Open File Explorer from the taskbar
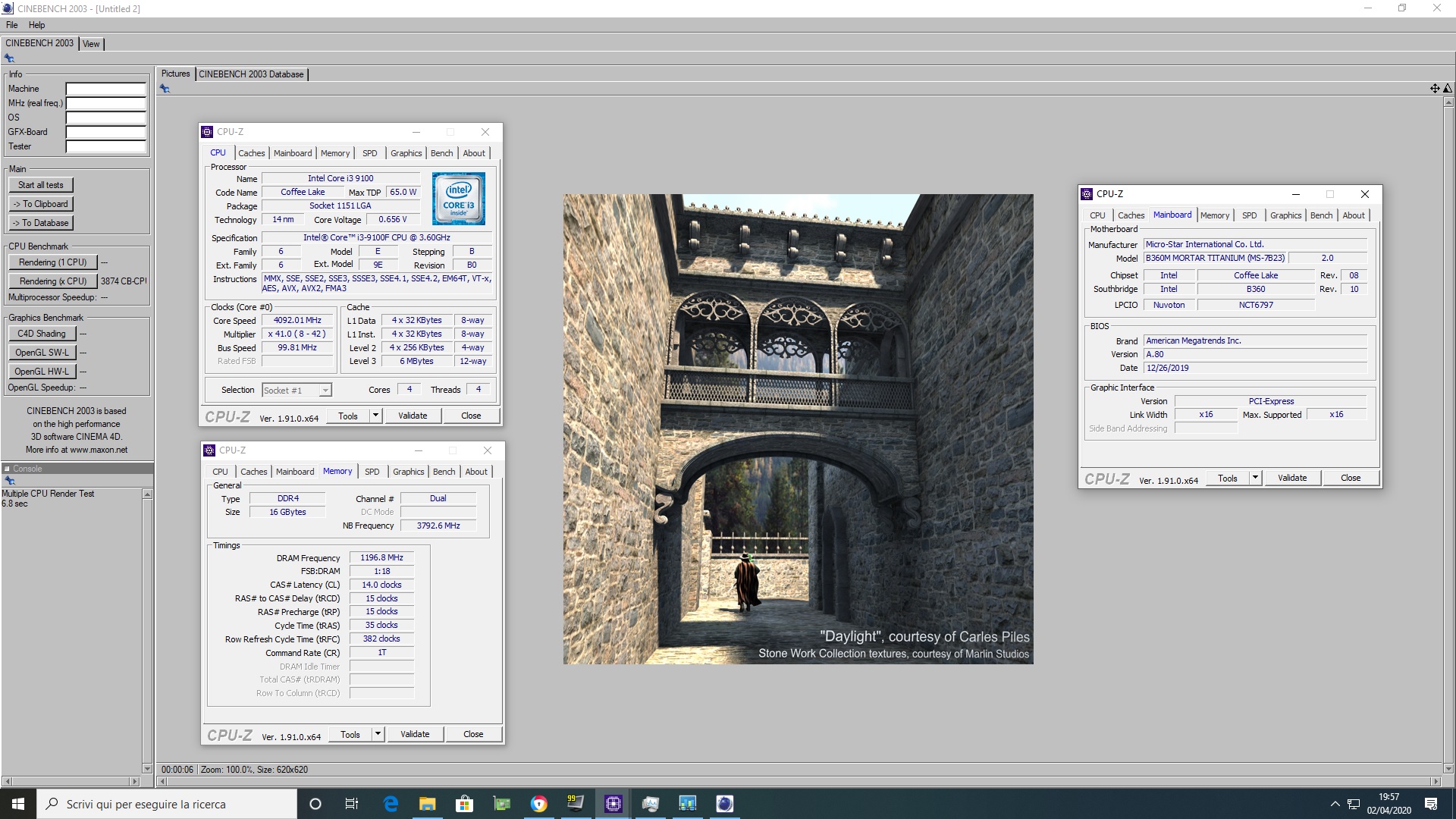The image size is (1456, 819). pyautogui.click(x=427, y=804)
